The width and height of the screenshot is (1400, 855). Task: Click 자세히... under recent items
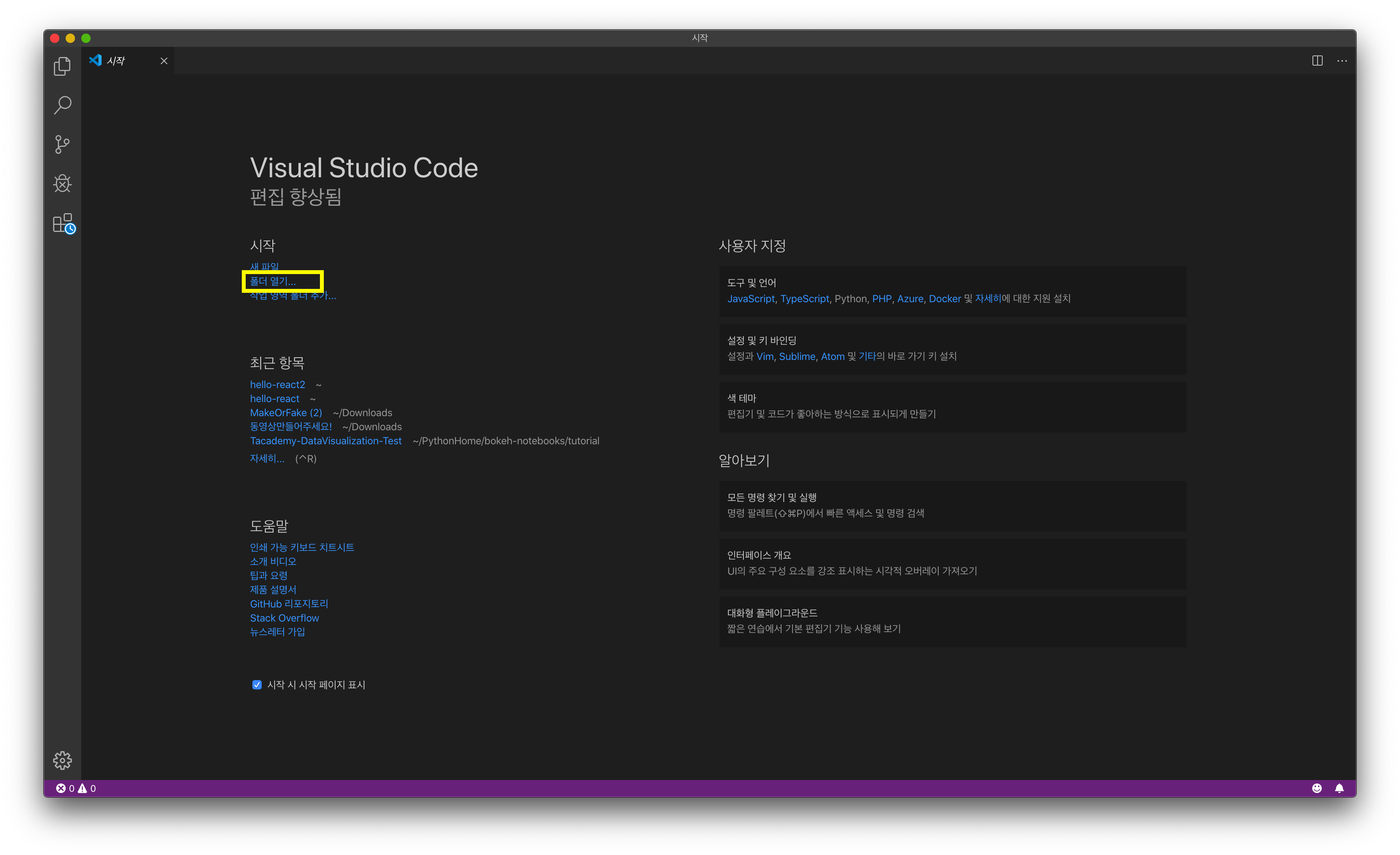[x=267, y=458]
